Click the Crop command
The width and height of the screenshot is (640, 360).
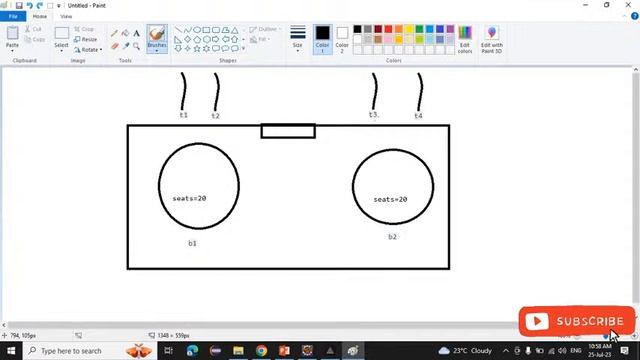(x=84, y=29)
